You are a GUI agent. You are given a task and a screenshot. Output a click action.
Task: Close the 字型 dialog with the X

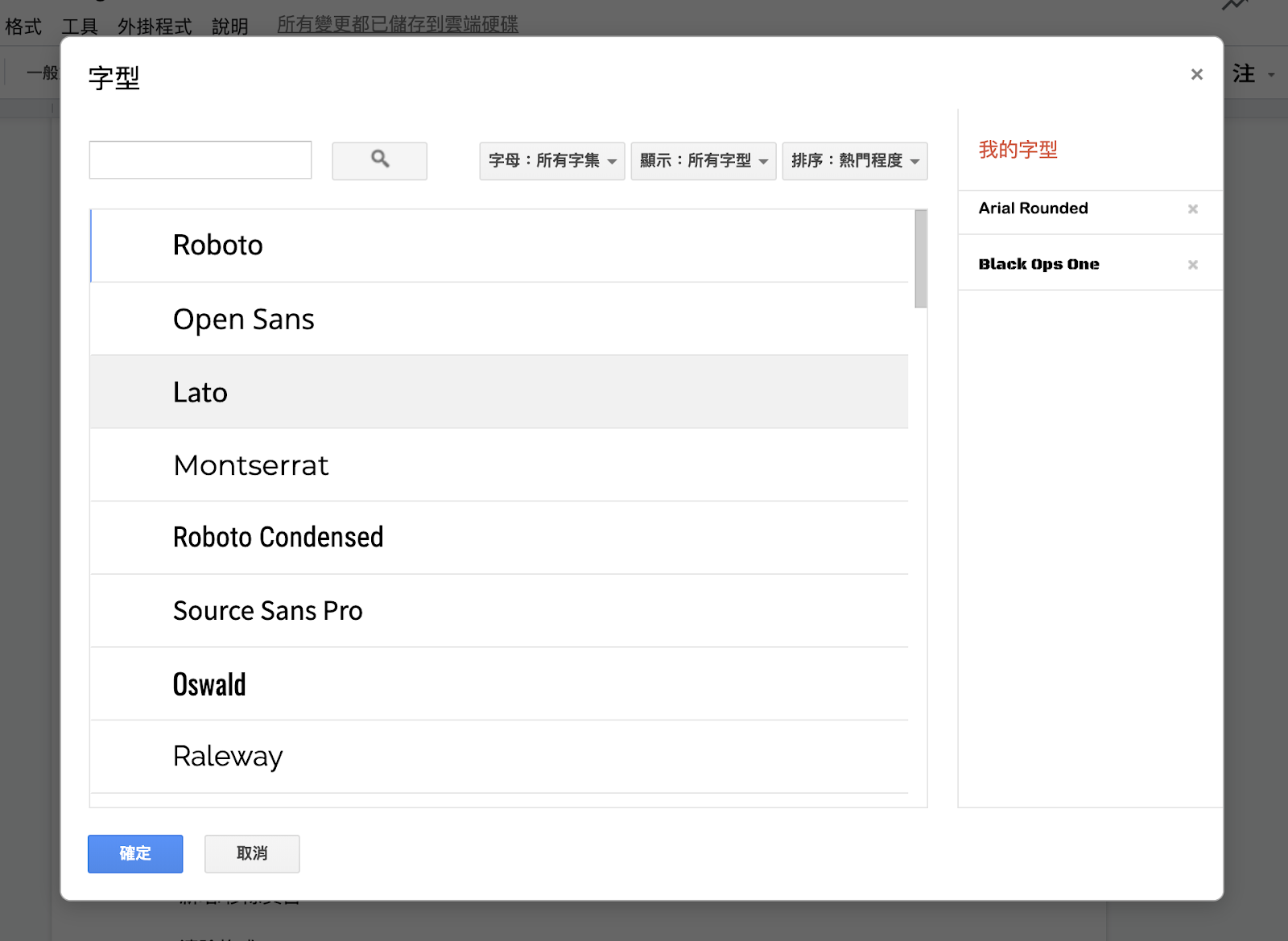pyautogui.click(x=1196, y=75)
